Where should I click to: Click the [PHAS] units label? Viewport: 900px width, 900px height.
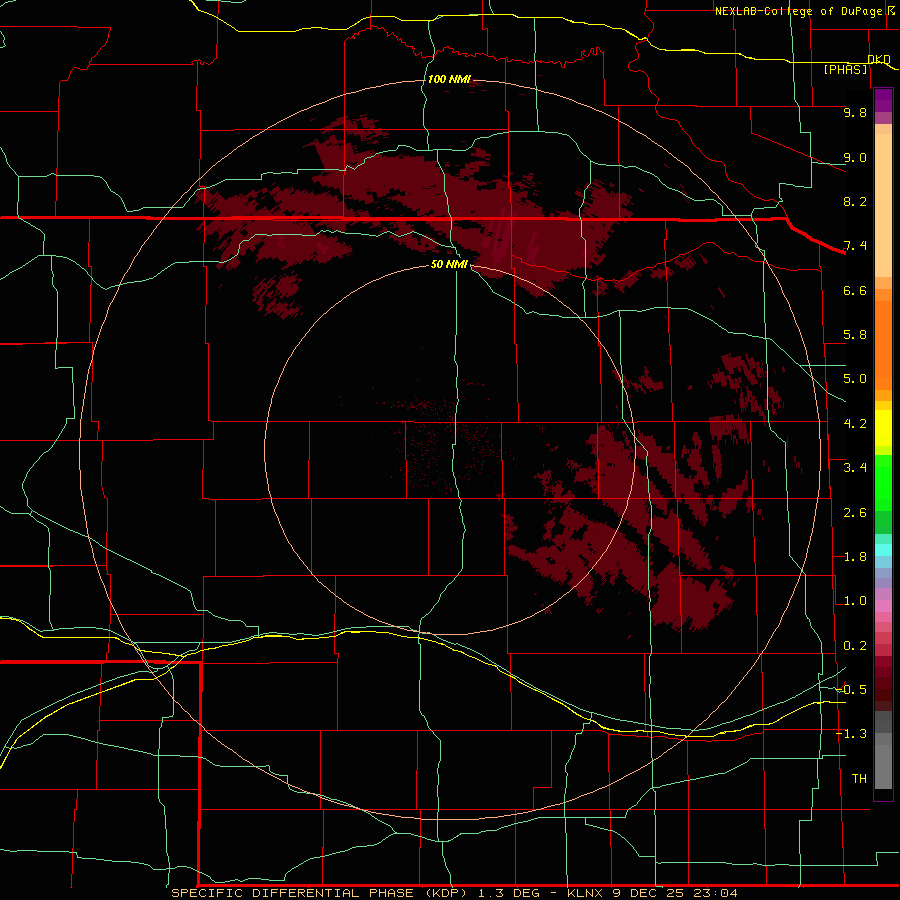(845, 69)
